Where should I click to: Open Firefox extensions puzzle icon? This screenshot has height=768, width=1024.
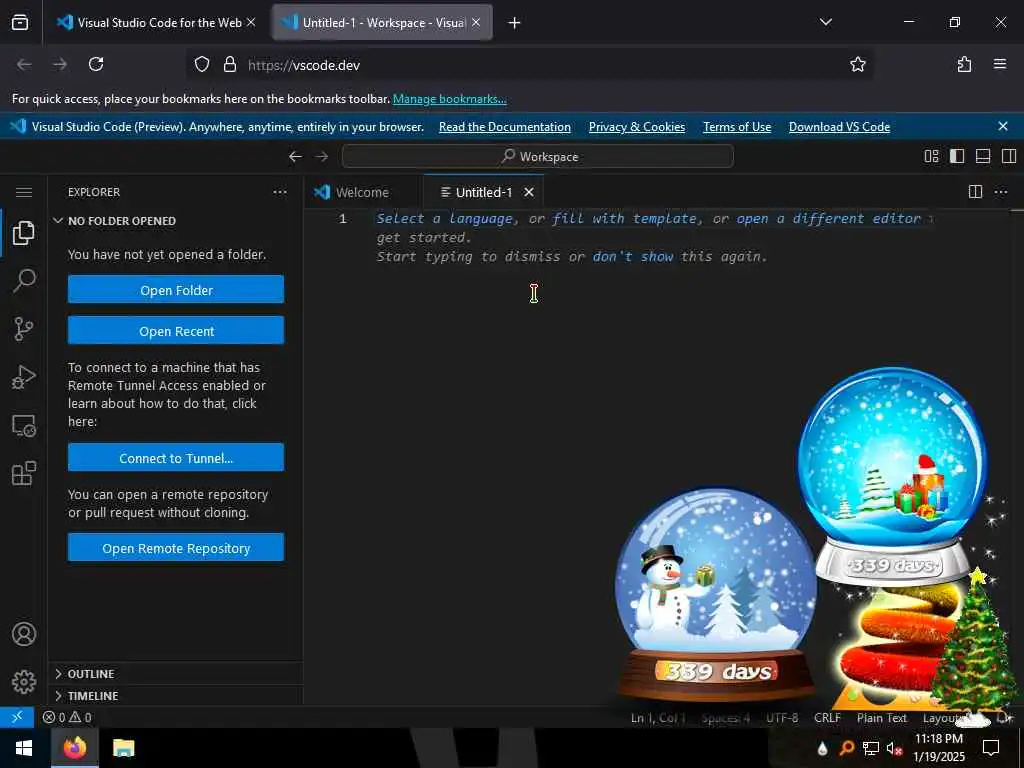pos(964,64)
